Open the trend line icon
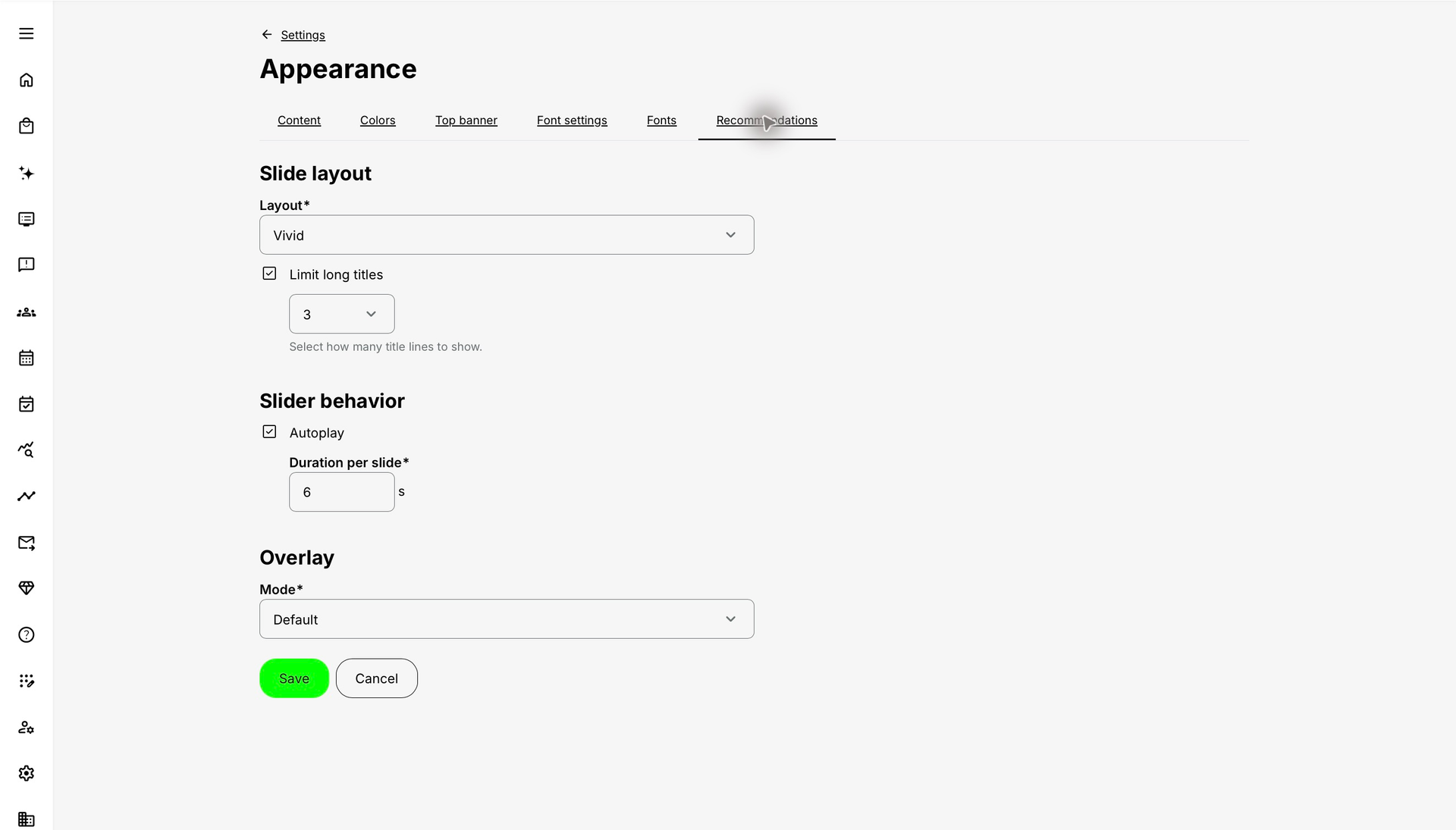The image size is (1456, 830). [27, 496]
